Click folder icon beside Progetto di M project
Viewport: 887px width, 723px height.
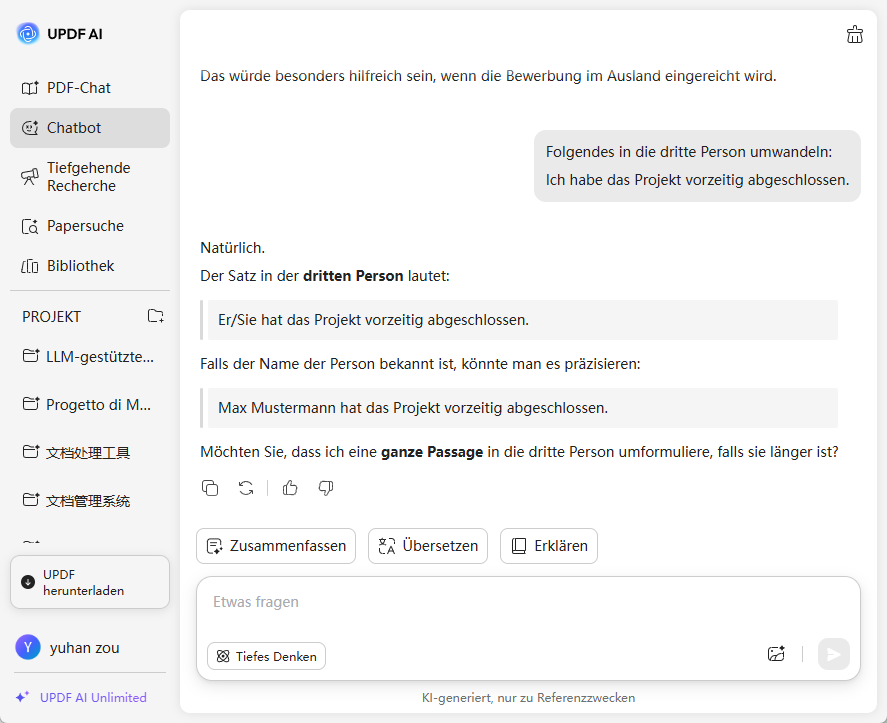tap(31, 403)
